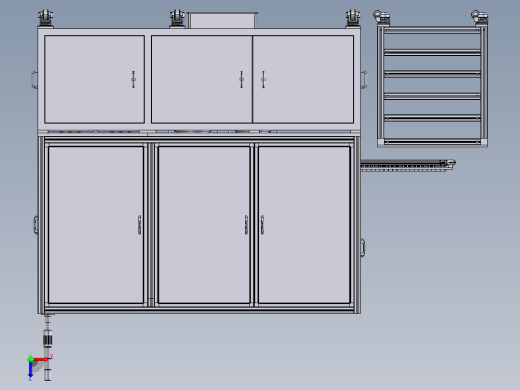Screen dimensions: 520x390
Task: Select the lower right cabinet door panel
Action: [304, 225]
